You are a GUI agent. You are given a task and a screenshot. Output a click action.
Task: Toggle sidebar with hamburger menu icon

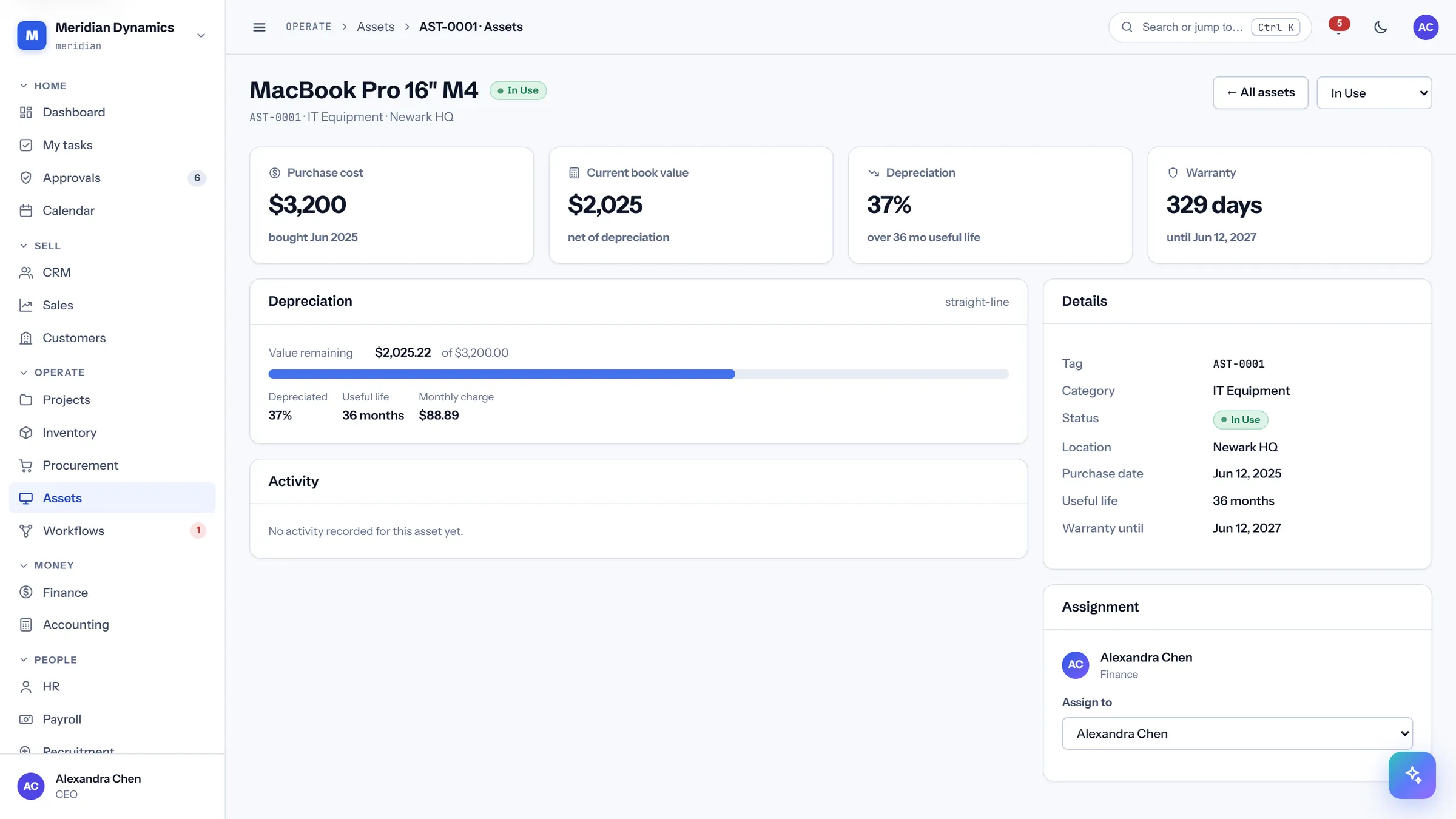259,27
